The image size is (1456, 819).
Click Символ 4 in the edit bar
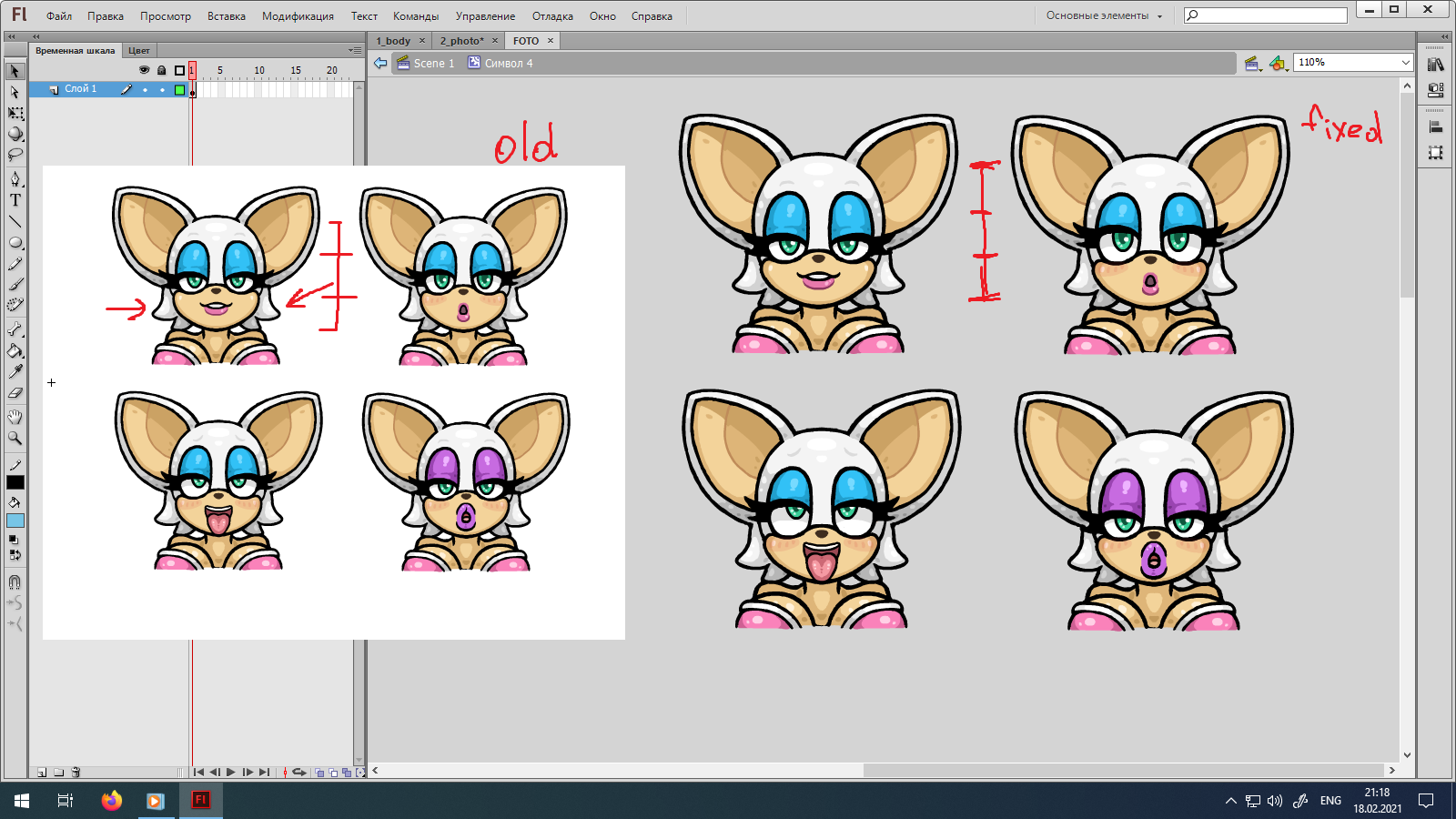500,63
